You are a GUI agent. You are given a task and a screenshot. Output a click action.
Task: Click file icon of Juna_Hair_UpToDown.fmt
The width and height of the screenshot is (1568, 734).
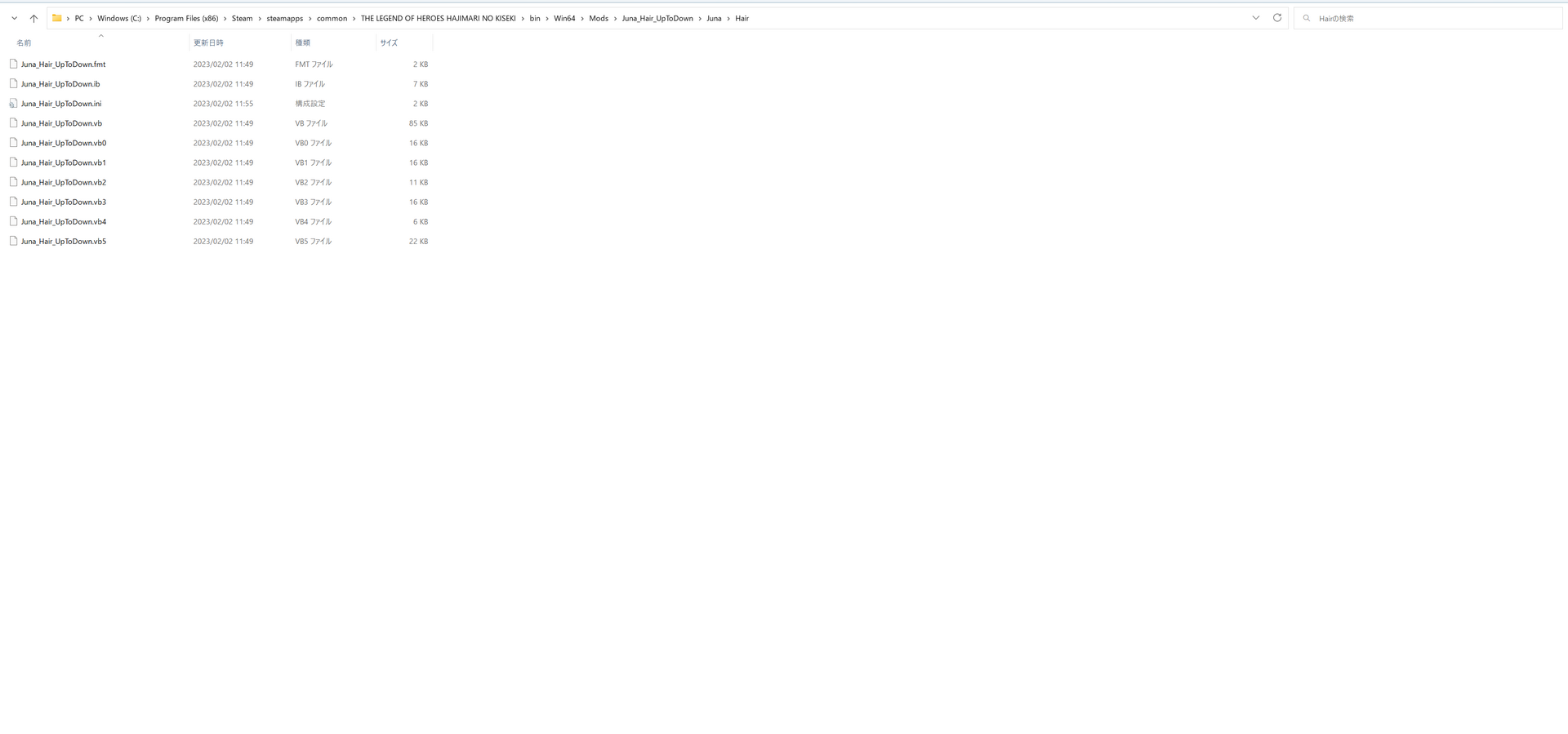[x=13, y=64]
